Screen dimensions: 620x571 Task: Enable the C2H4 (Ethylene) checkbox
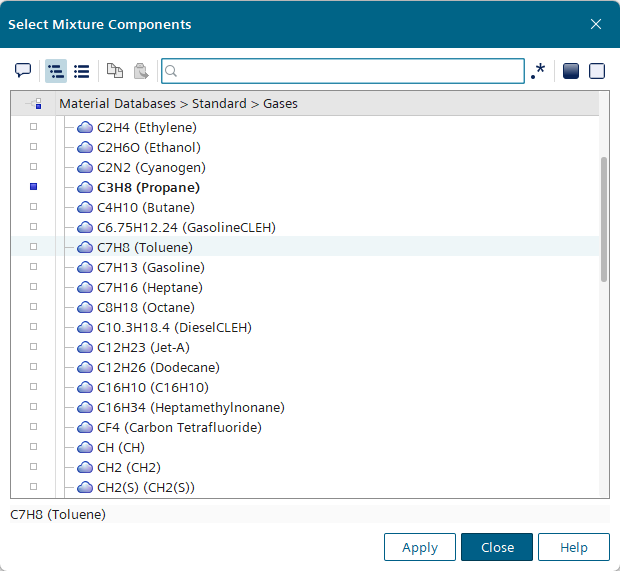(x=33, y=127)
